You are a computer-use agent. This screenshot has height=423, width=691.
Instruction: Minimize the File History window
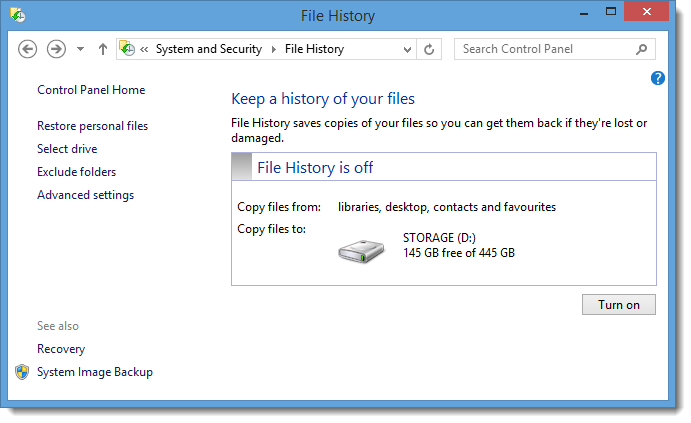coord(584,12)
